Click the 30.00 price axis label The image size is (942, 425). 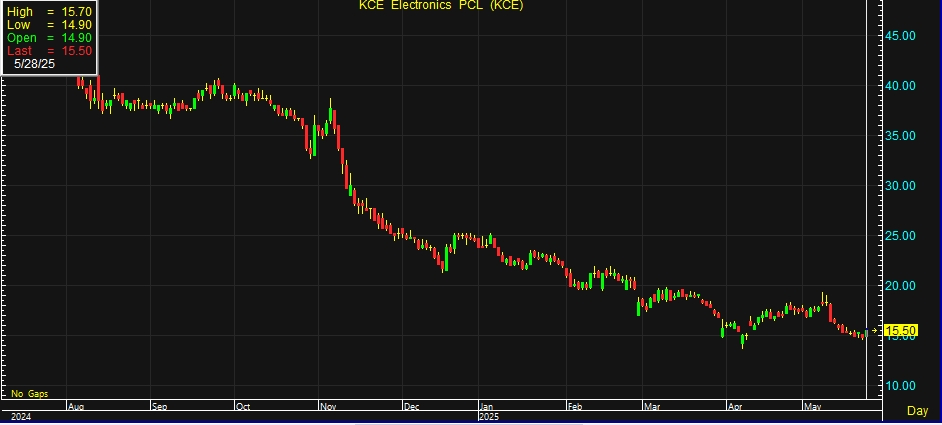point(900,185)
